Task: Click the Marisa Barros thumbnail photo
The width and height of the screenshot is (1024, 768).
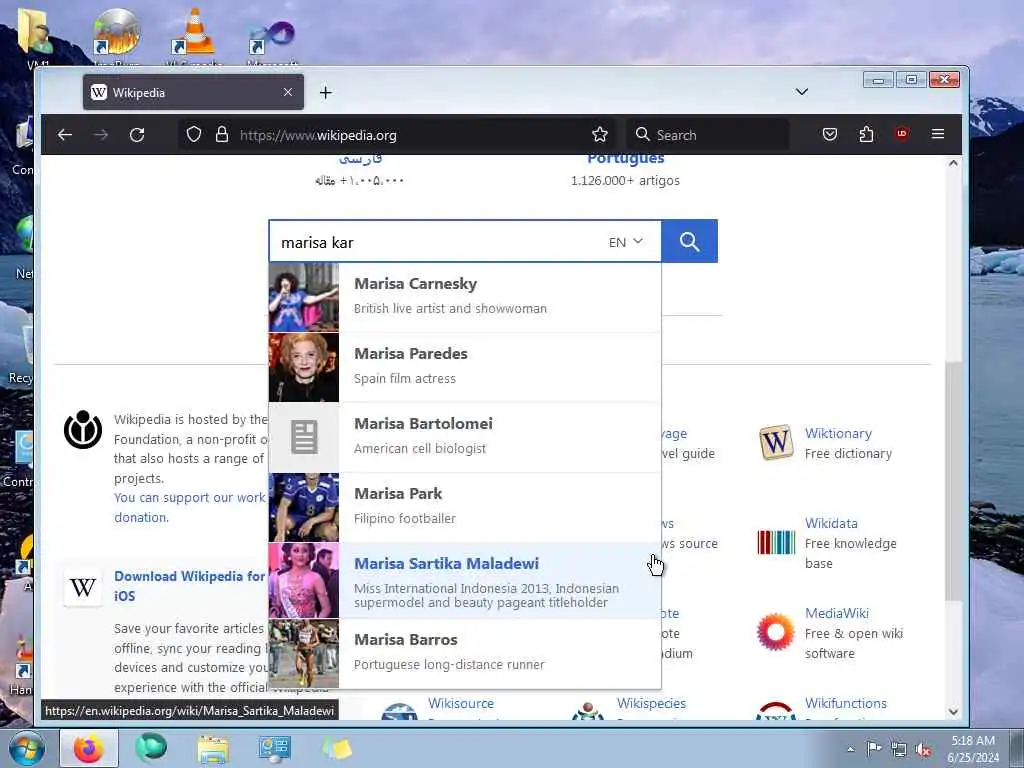Action: pos(304,654)
